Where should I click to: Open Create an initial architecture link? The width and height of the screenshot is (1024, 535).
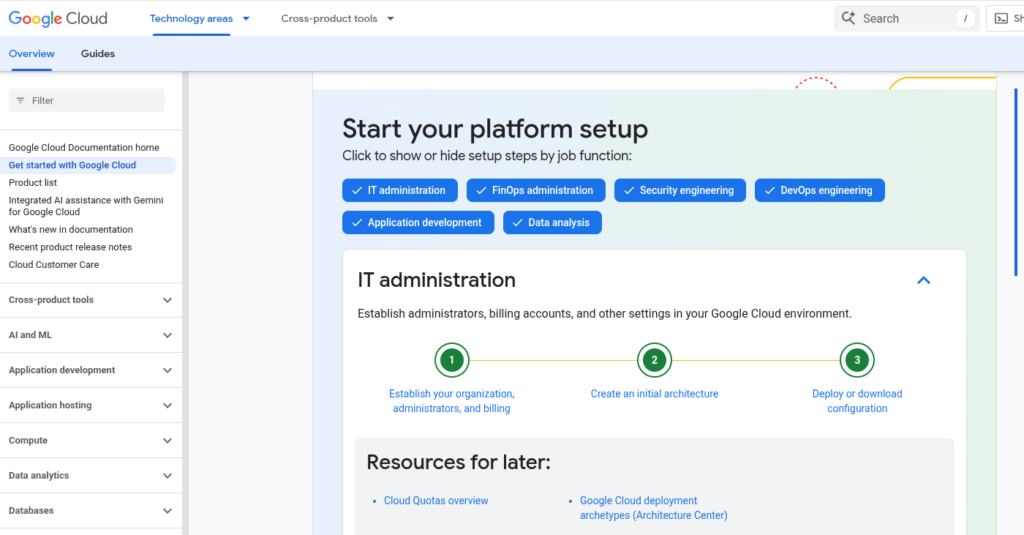[654, 394]
